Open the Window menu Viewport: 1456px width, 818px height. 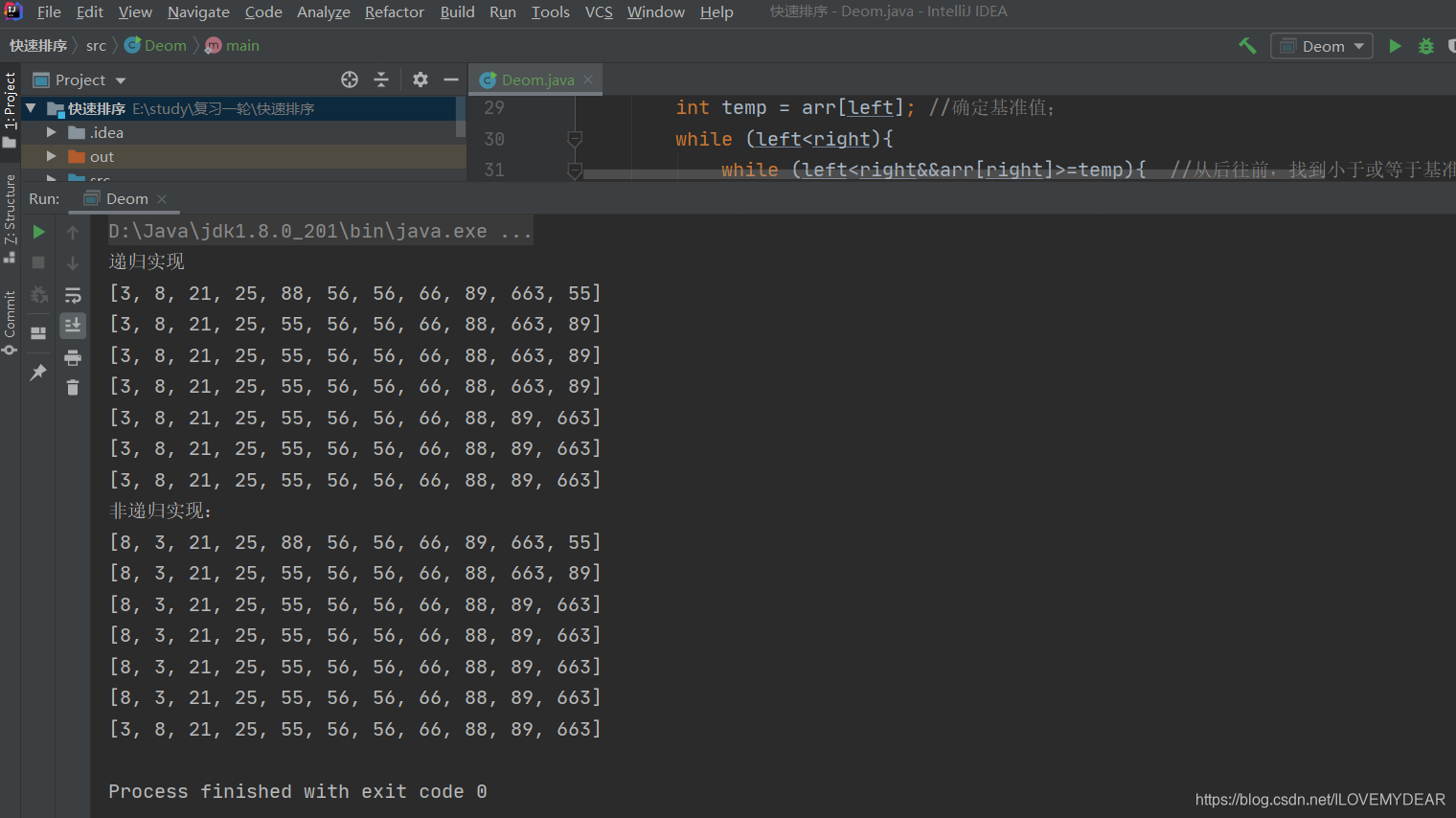coord(656,11)
